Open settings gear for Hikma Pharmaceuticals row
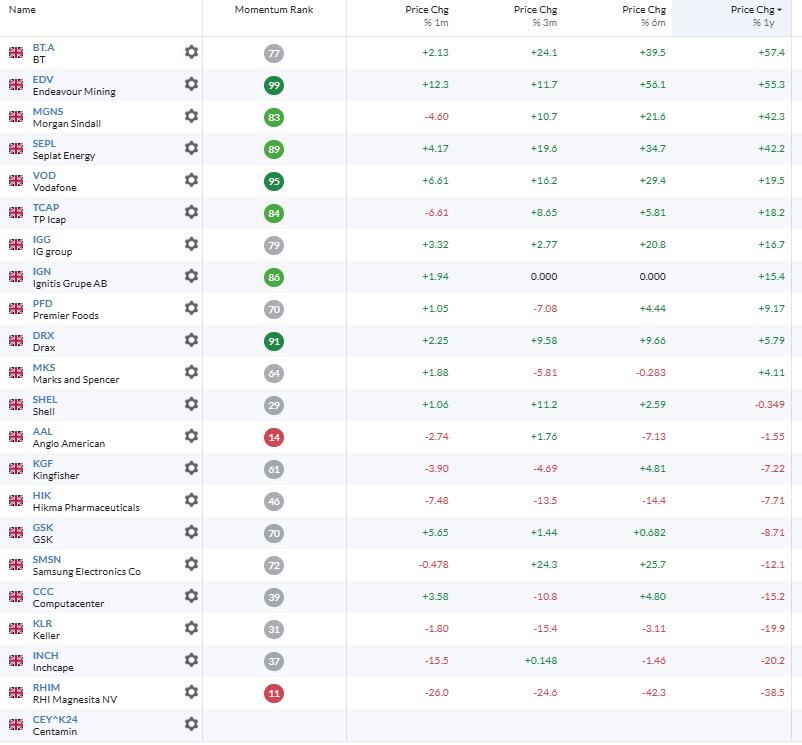Viewport: 802px width, 745px height. click(191, 500)
